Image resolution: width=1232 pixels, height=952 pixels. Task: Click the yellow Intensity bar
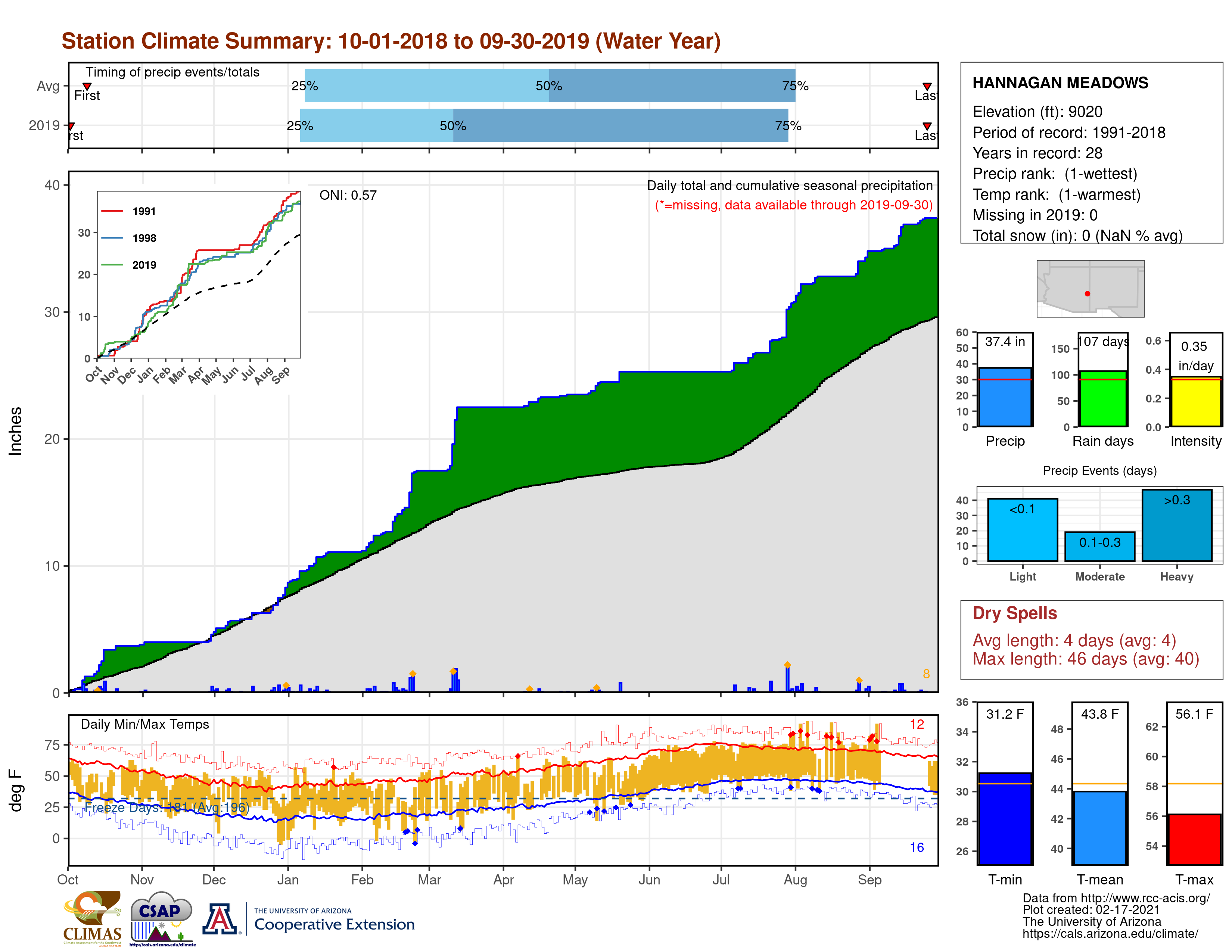(1196, 402)
